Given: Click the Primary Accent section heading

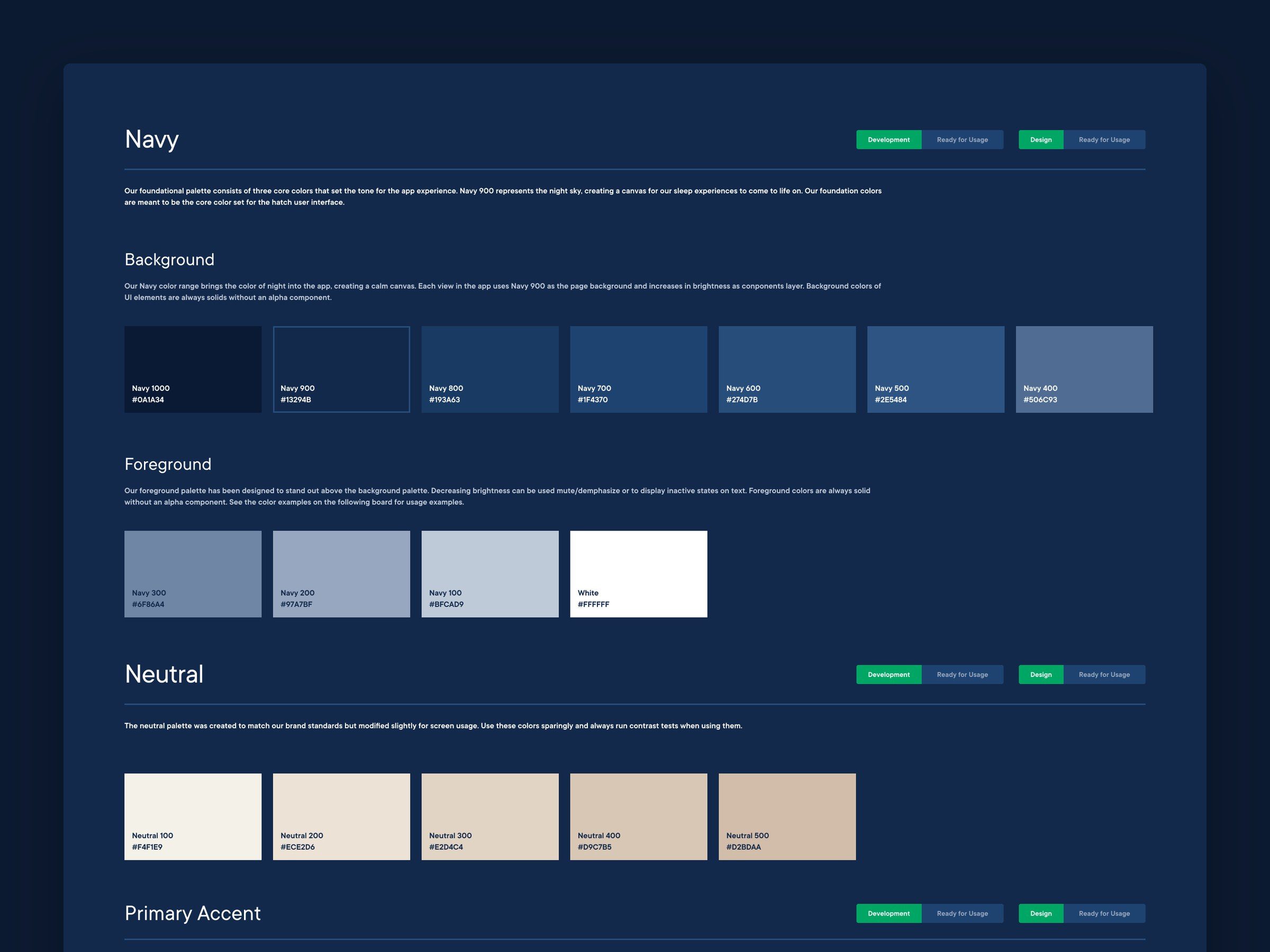Looking at the screenshot, I should [192, 913].
